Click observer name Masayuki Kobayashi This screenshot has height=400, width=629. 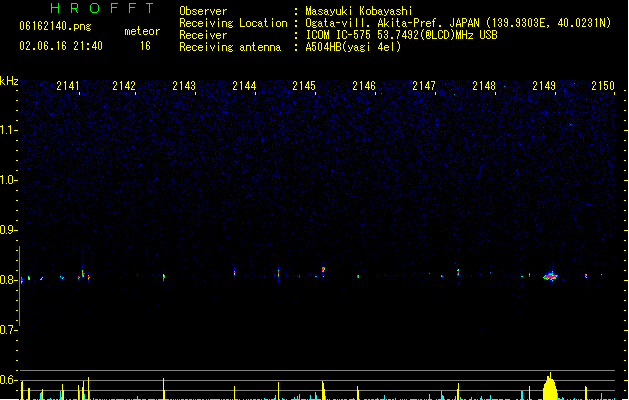(359, 11)
